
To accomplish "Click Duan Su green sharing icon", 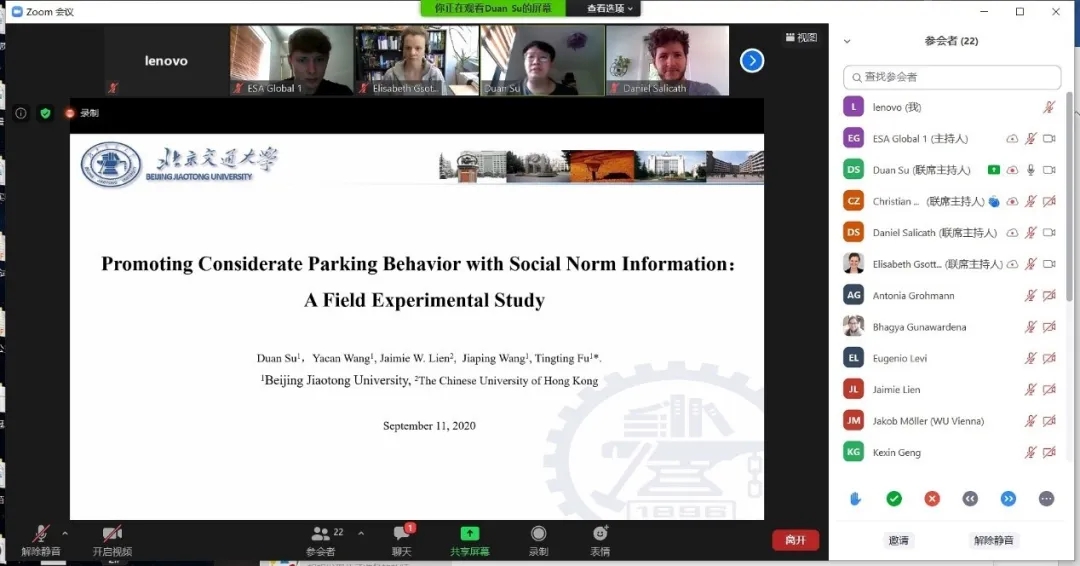I will (x=993, y=169).
